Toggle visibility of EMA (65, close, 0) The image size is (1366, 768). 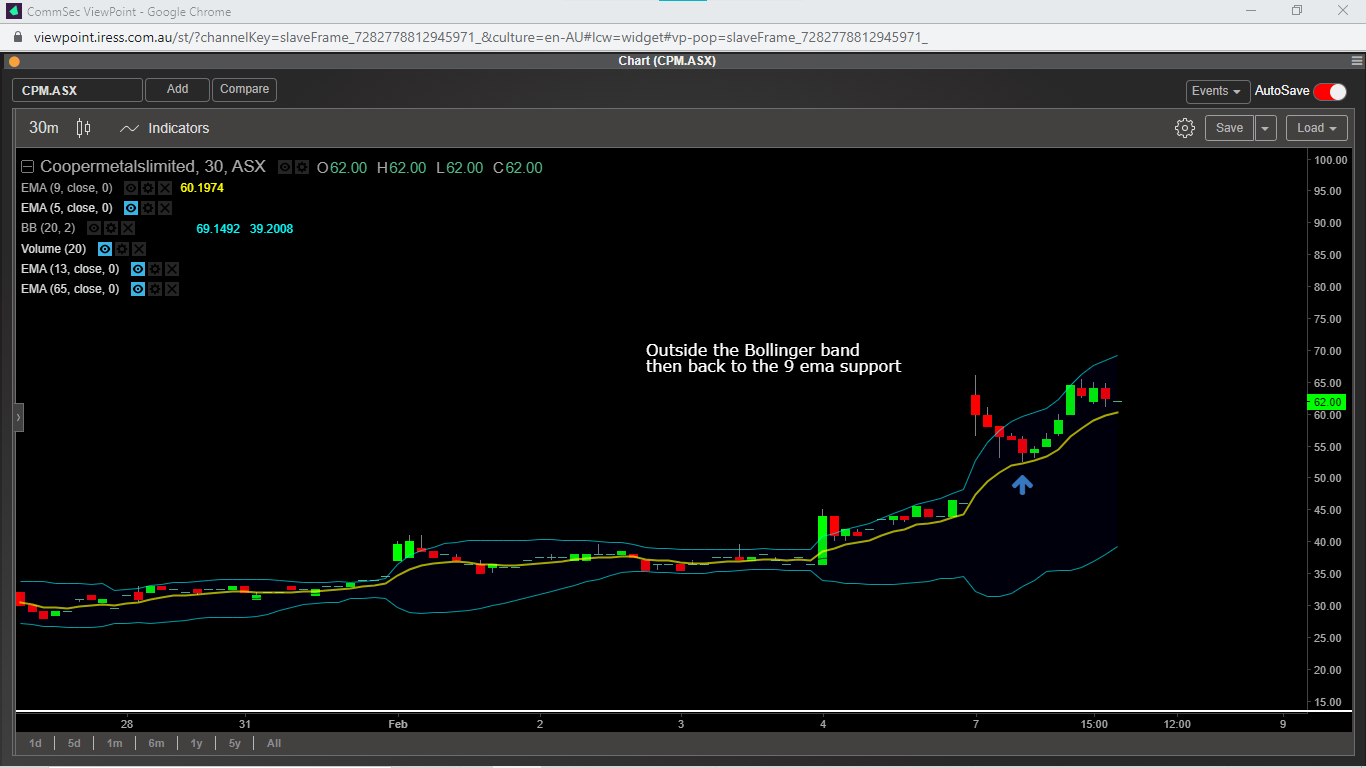[x=138, y=289]
